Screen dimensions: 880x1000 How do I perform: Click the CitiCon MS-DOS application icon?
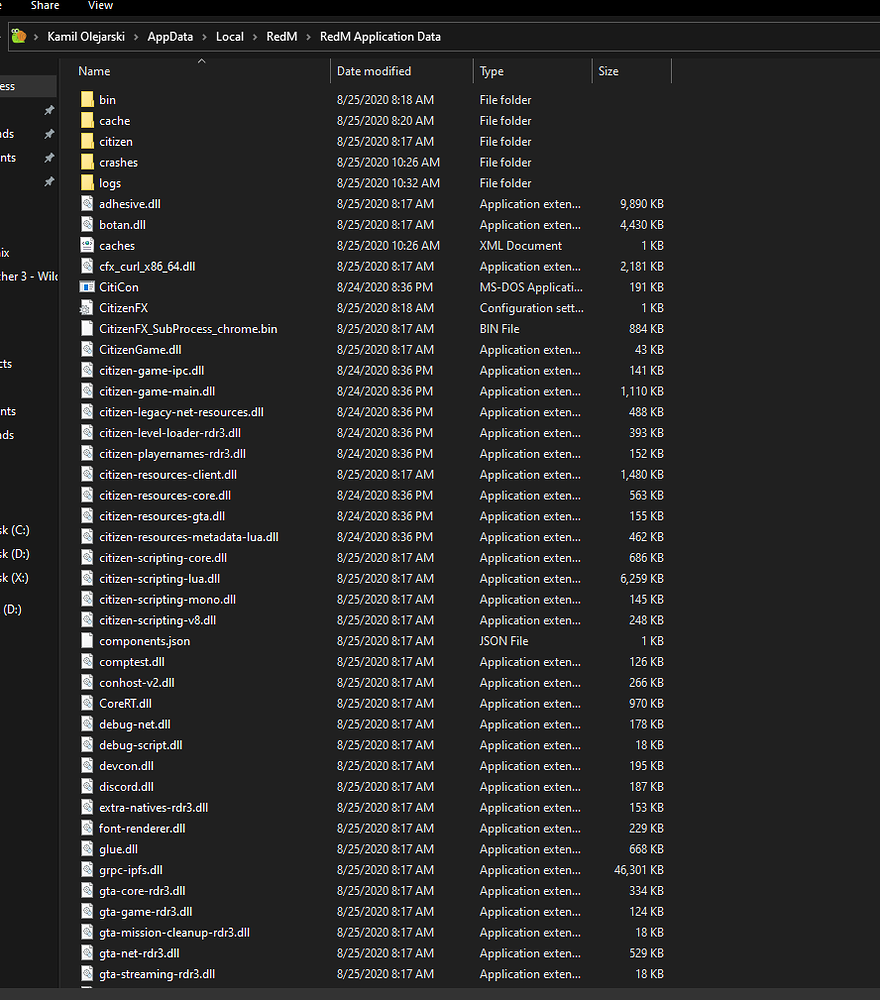(86, 286)
